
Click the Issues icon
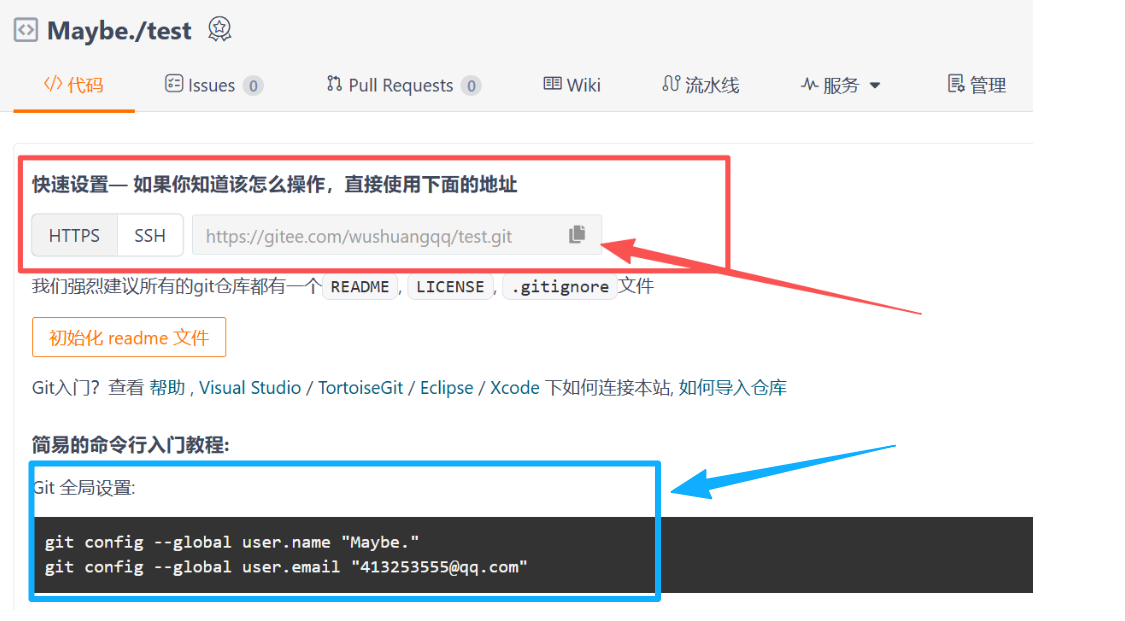174,84
